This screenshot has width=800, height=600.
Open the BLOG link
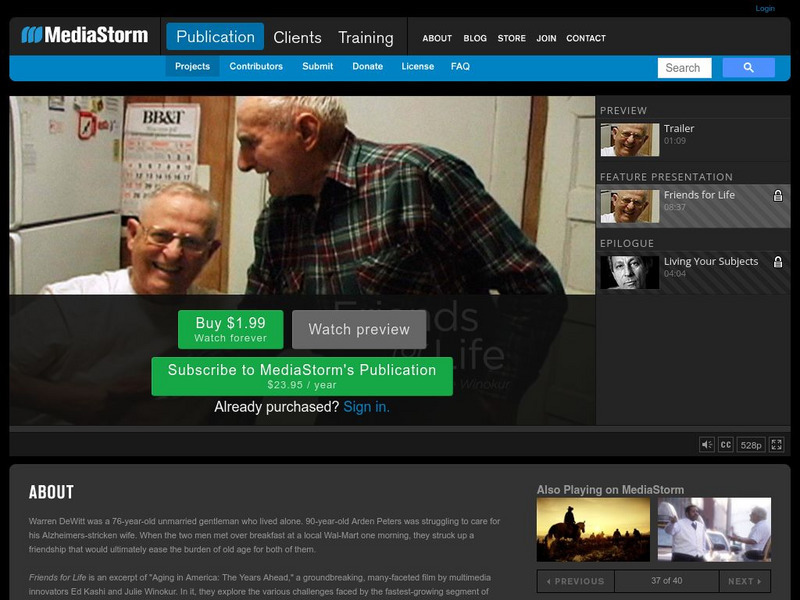pyautogui.click(x=475, y=38)
